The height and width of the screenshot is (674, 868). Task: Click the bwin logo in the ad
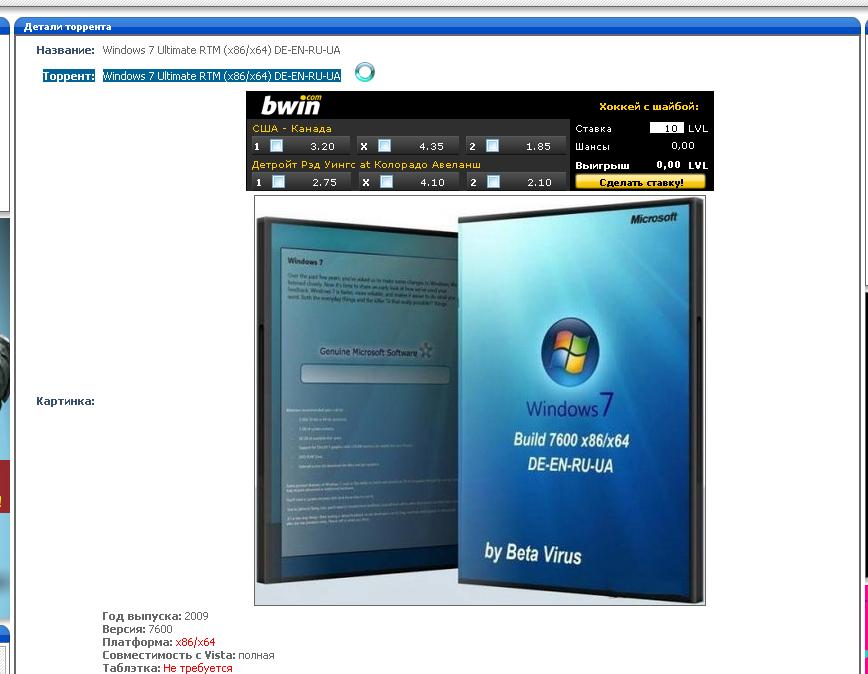(x=291, y=105)
